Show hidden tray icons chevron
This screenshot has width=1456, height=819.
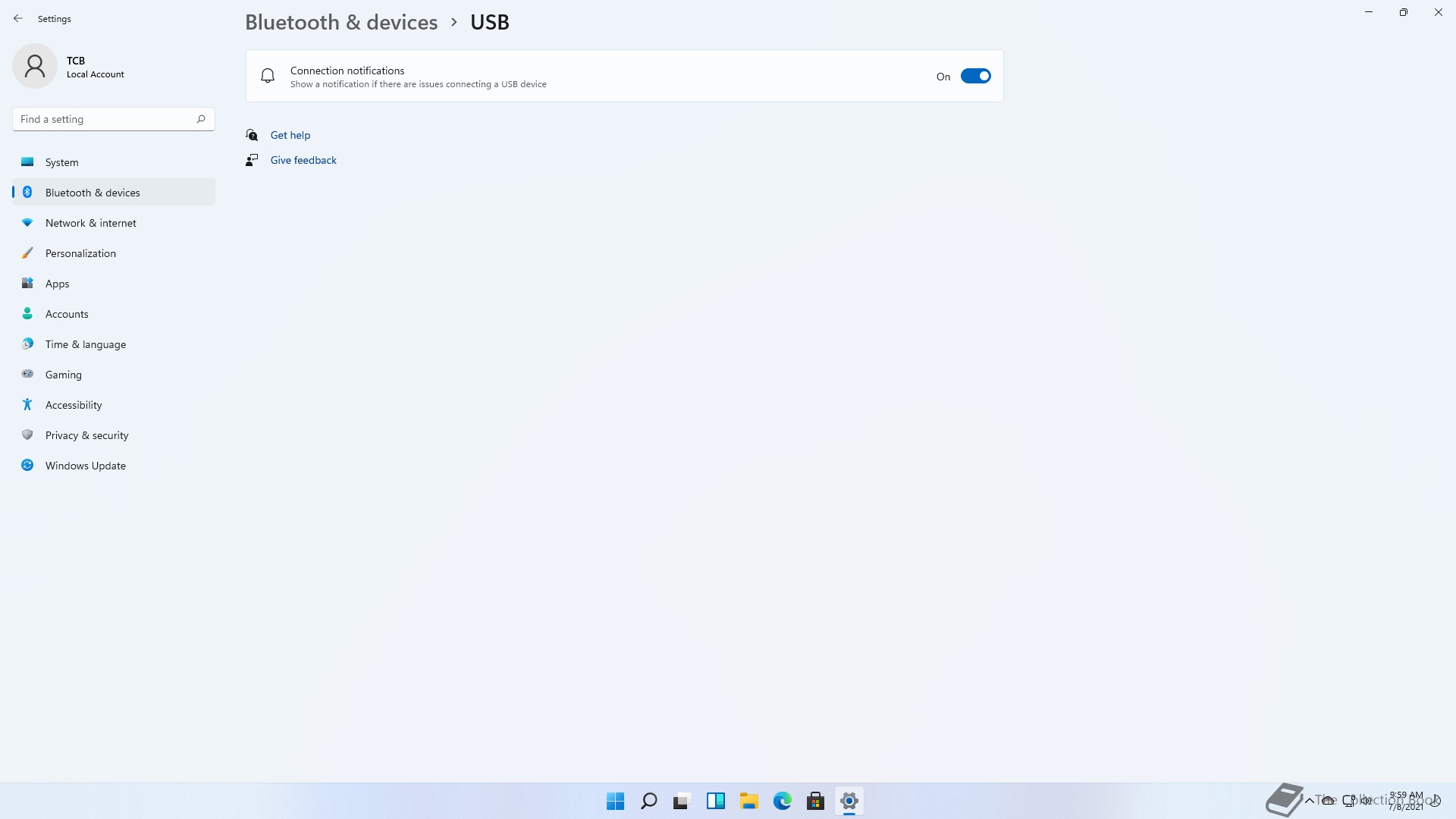tap(1309, 800)
